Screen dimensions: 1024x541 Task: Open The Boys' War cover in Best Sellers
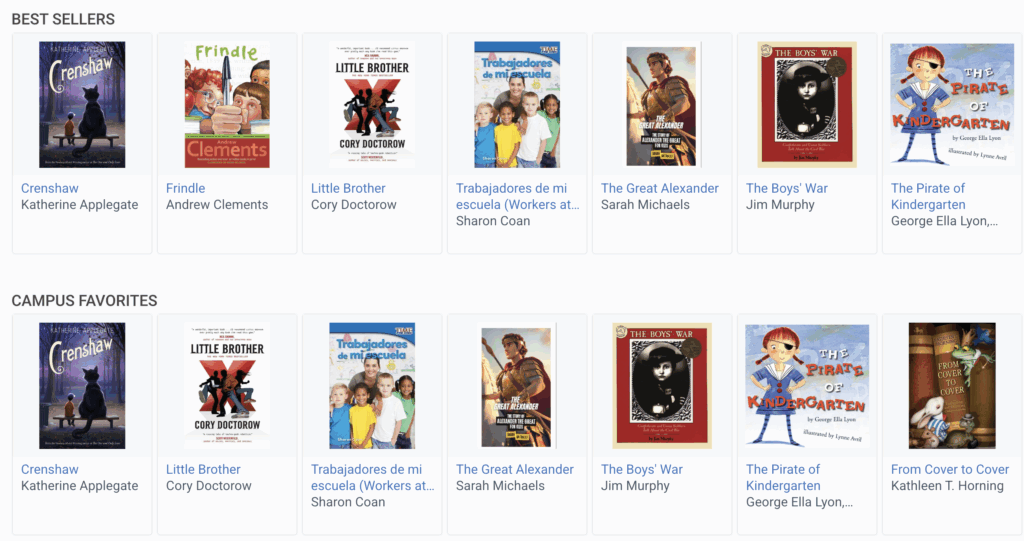point(807,105)
